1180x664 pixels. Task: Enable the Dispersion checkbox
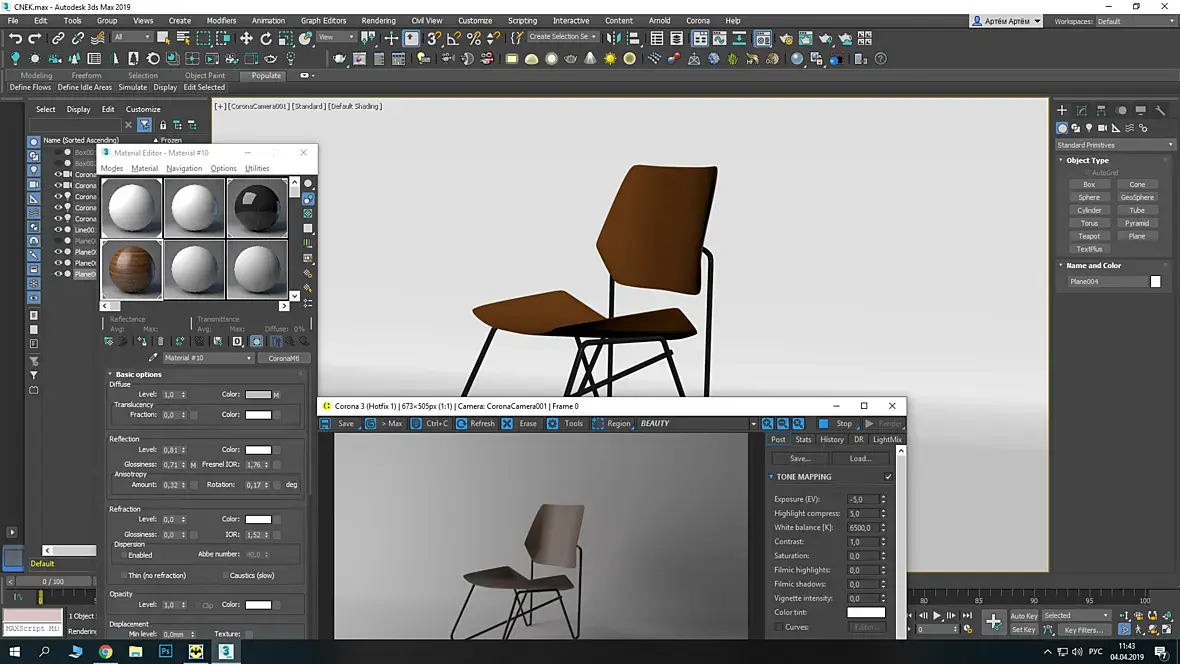(x=124, y=555)
